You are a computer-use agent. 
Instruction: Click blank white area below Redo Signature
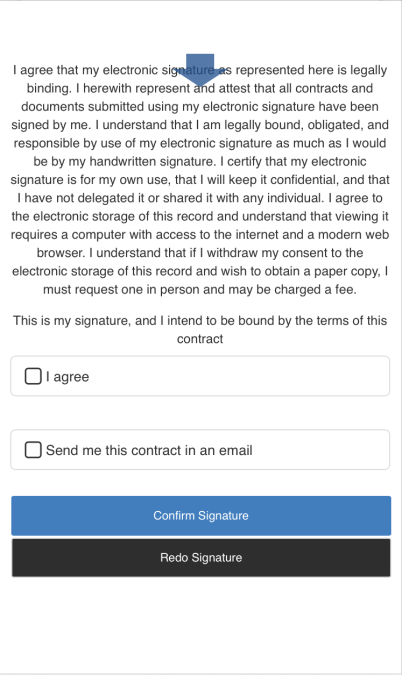click(x=201, y=624)
